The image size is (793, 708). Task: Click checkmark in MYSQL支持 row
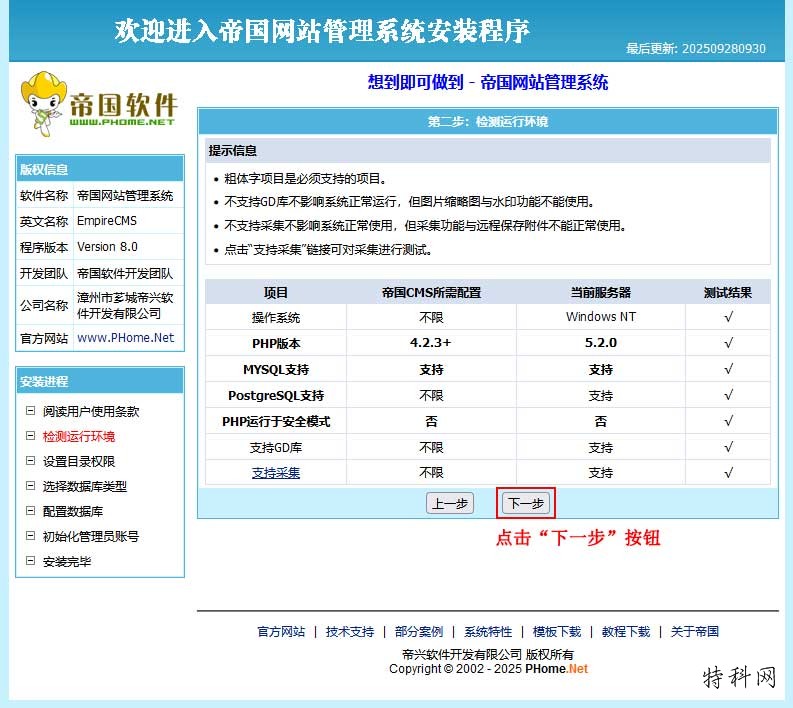click(x=728, y=369)
